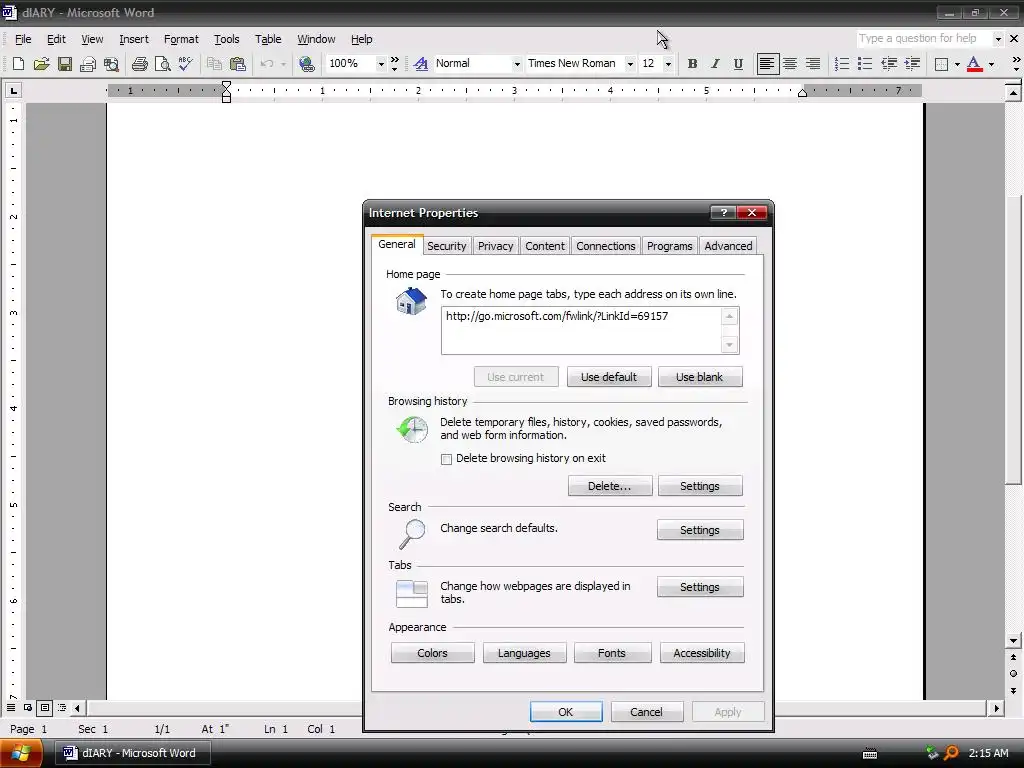Apply bulleted list formatting

coord(865,63)
